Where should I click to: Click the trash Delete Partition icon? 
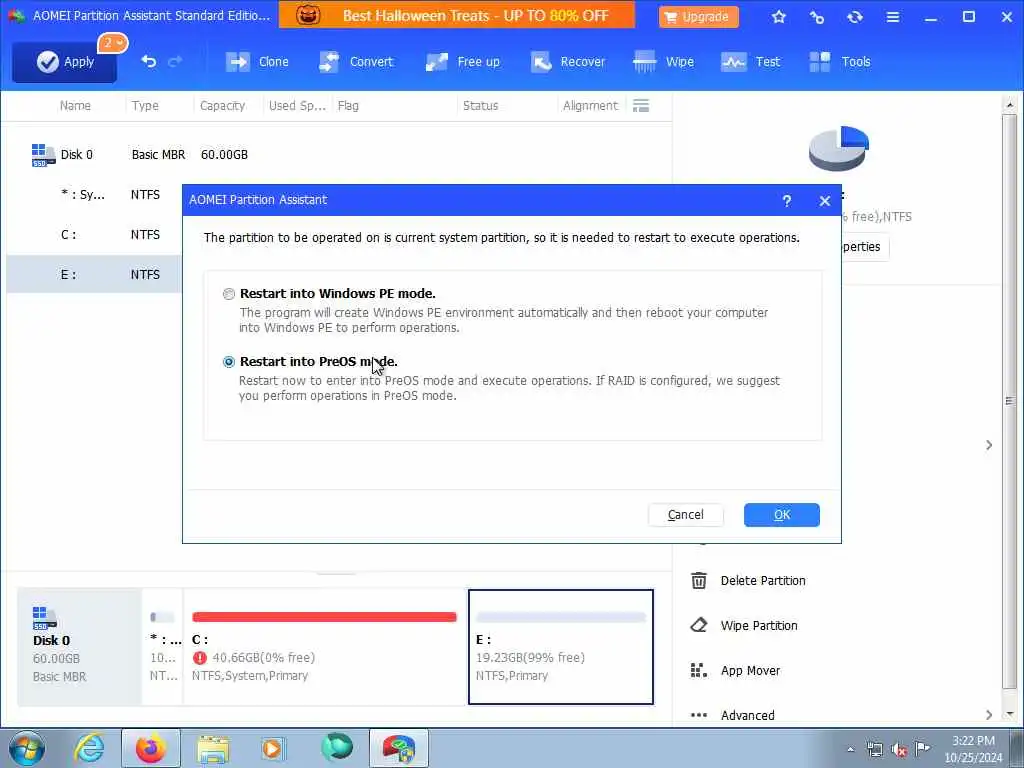tap(698, 581)
